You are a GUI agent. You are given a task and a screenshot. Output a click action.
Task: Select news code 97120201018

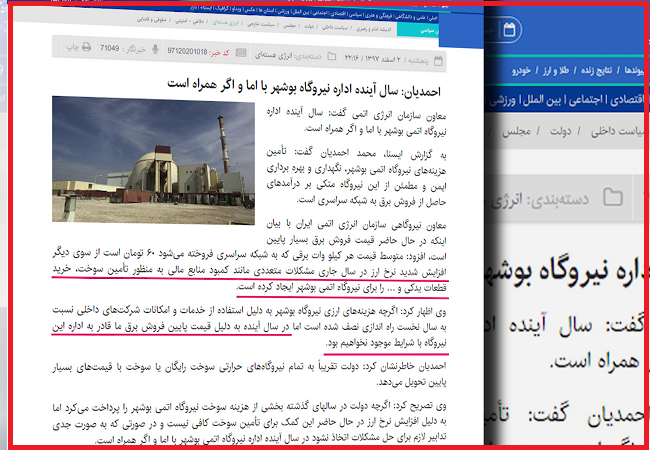pyautogui.click(x=187, y=51)
